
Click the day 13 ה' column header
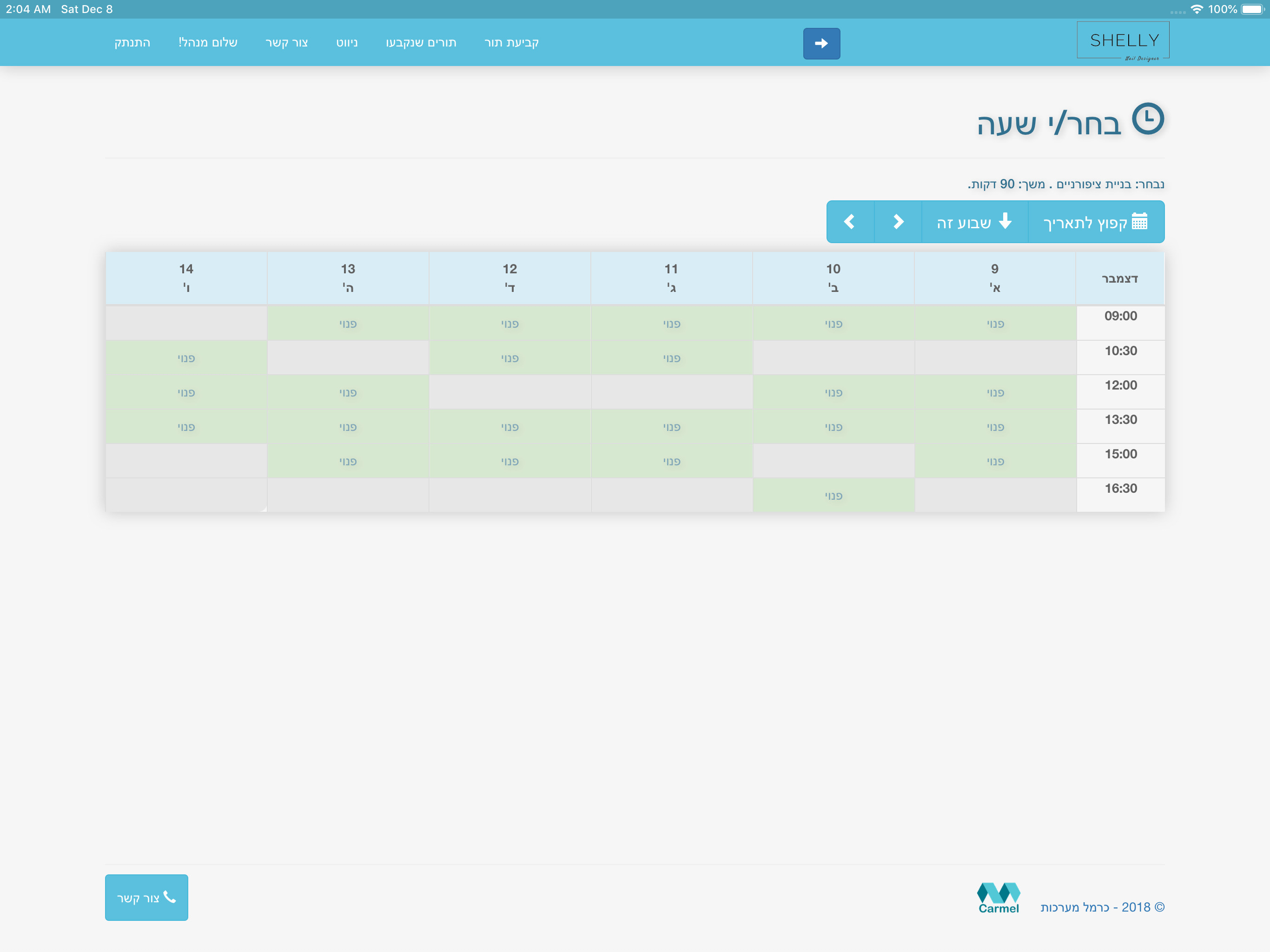pyautogui.click(x=347, y=278)
